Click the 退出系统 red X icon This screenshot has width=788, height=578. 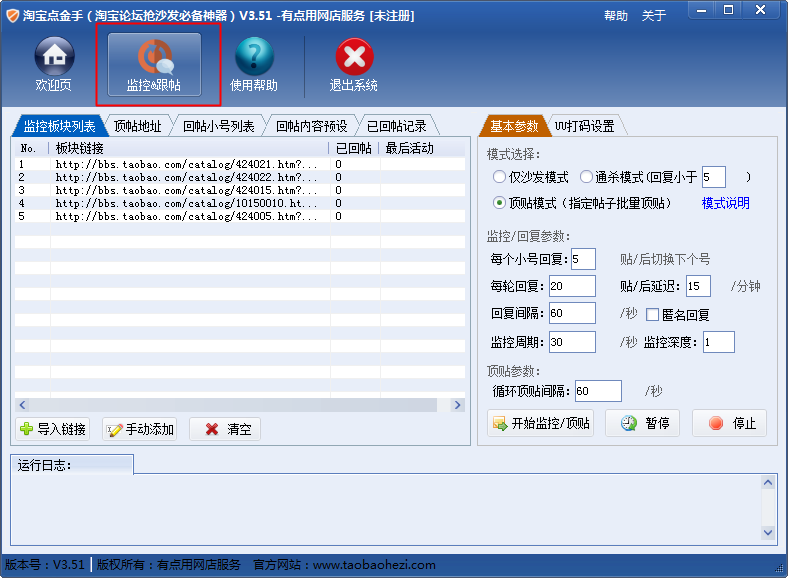pyautogui.click(x=354, y=56)
